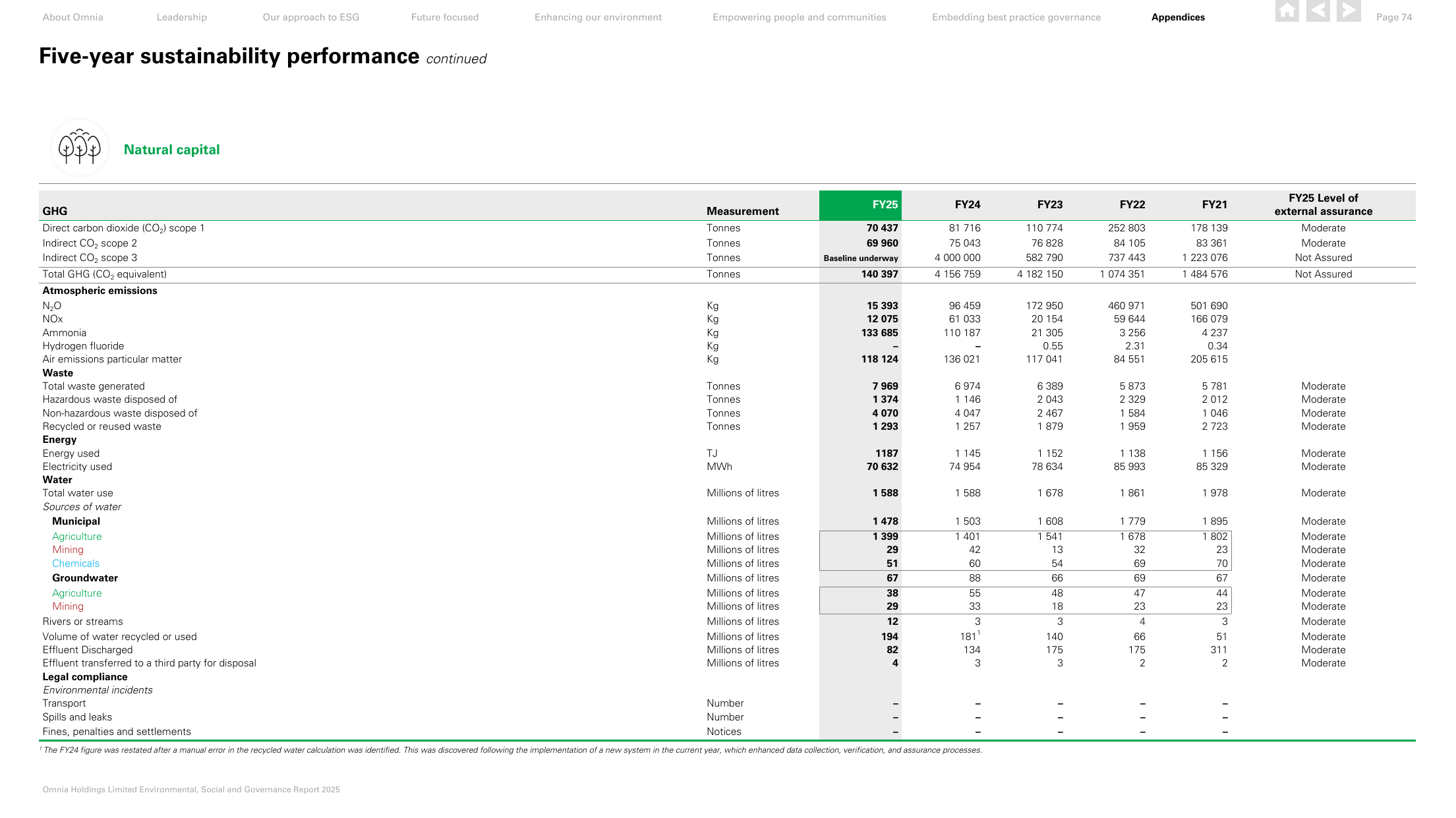
Task: Click the Groundwater bold row label
Action: click(x=85, y=578)
